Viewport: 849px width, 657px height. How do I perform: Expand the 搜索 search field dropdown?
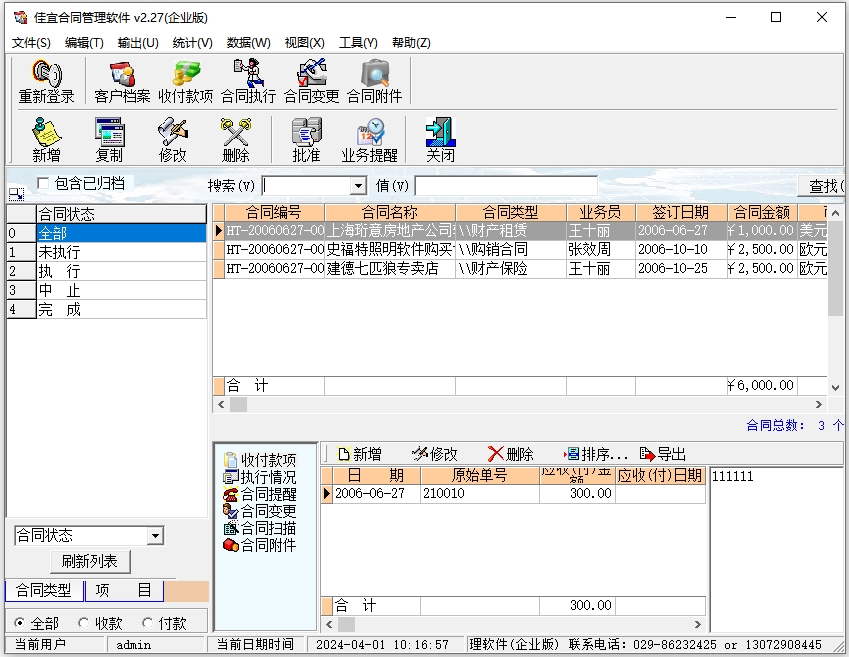pyautogui.click(x=358, y=186)
